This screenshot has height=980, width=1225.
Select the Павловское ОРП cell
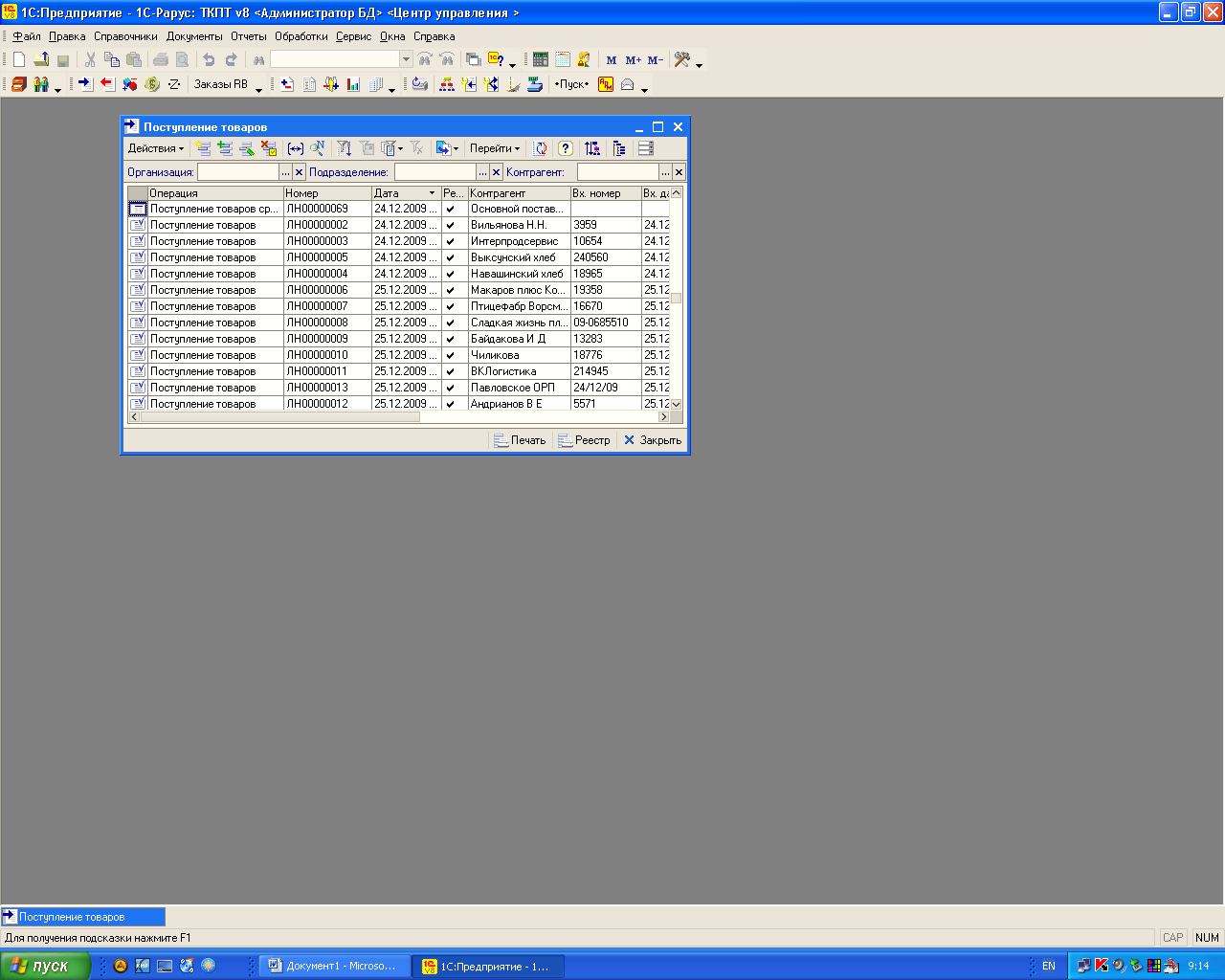(519, 388)
